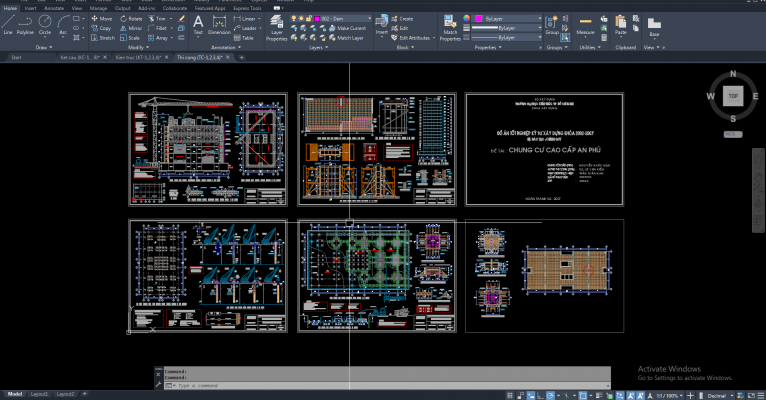This screenshot has width=766, height=400.
Task: Choose the Arc tool
Action: [62, 25]
